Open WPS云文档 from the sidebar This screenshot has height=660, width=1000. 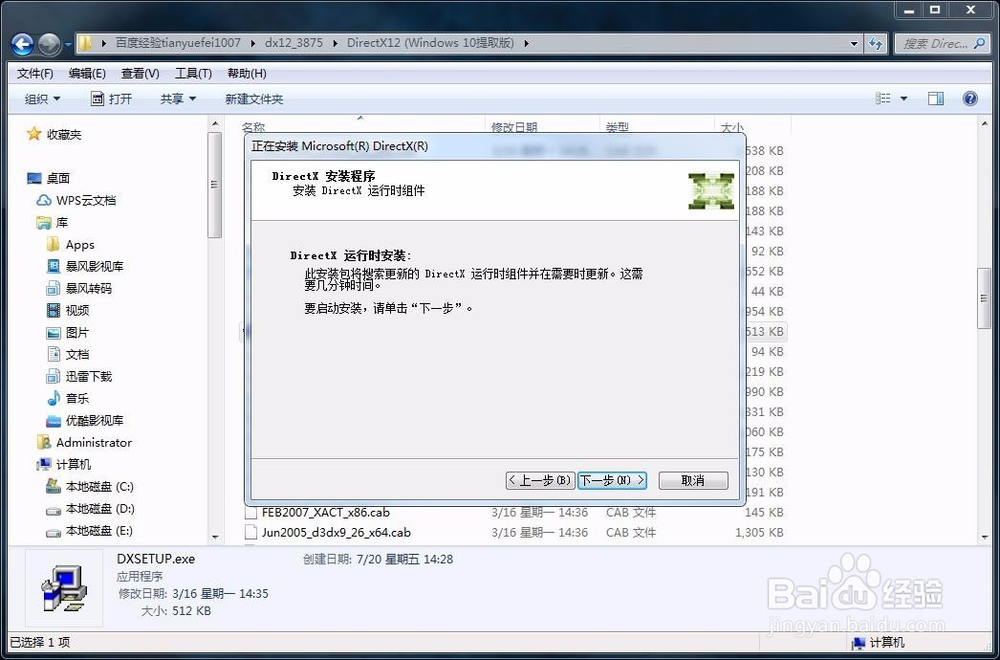85,200
